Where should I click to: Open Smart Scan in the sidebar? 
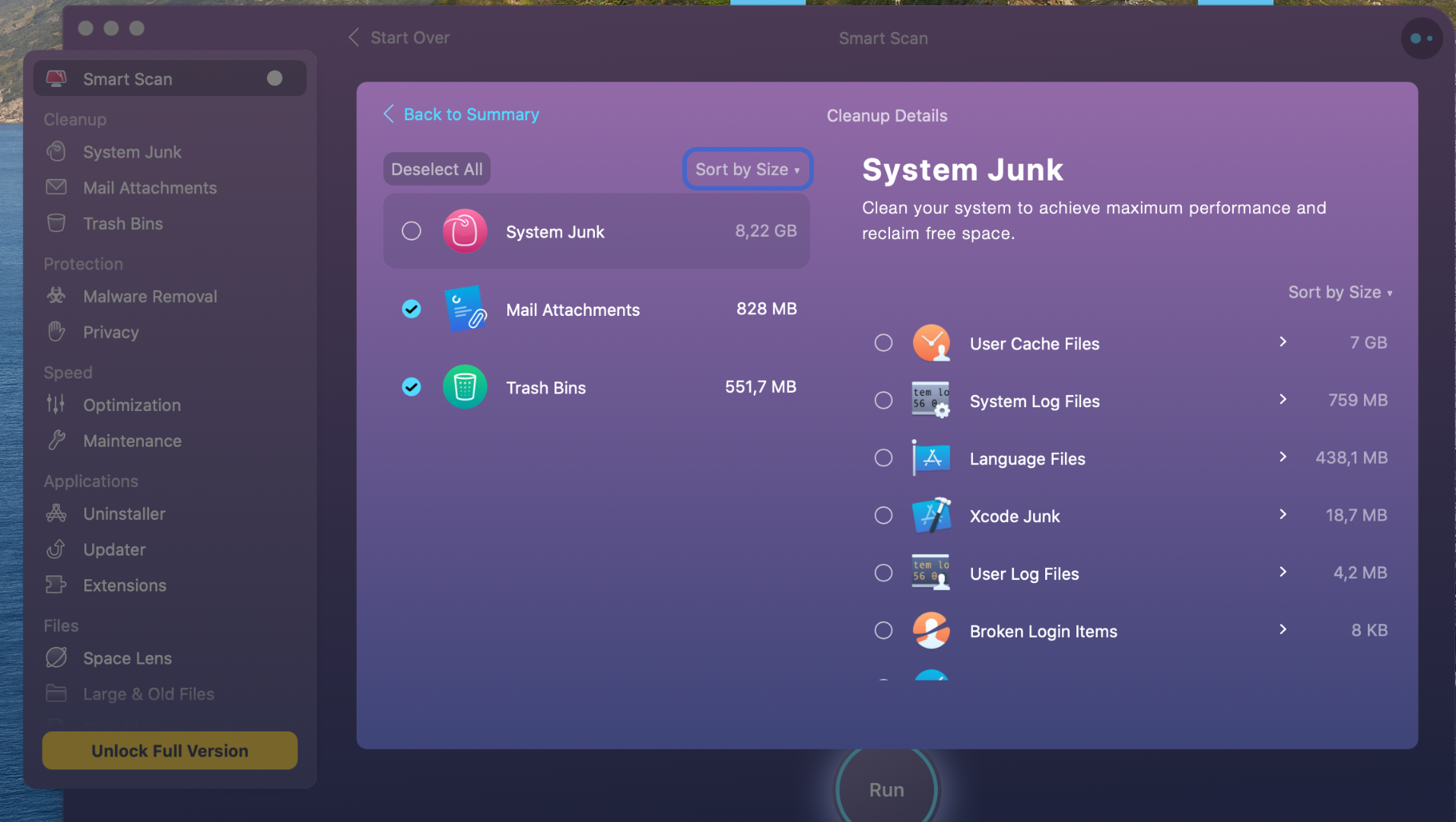point(170,78)
